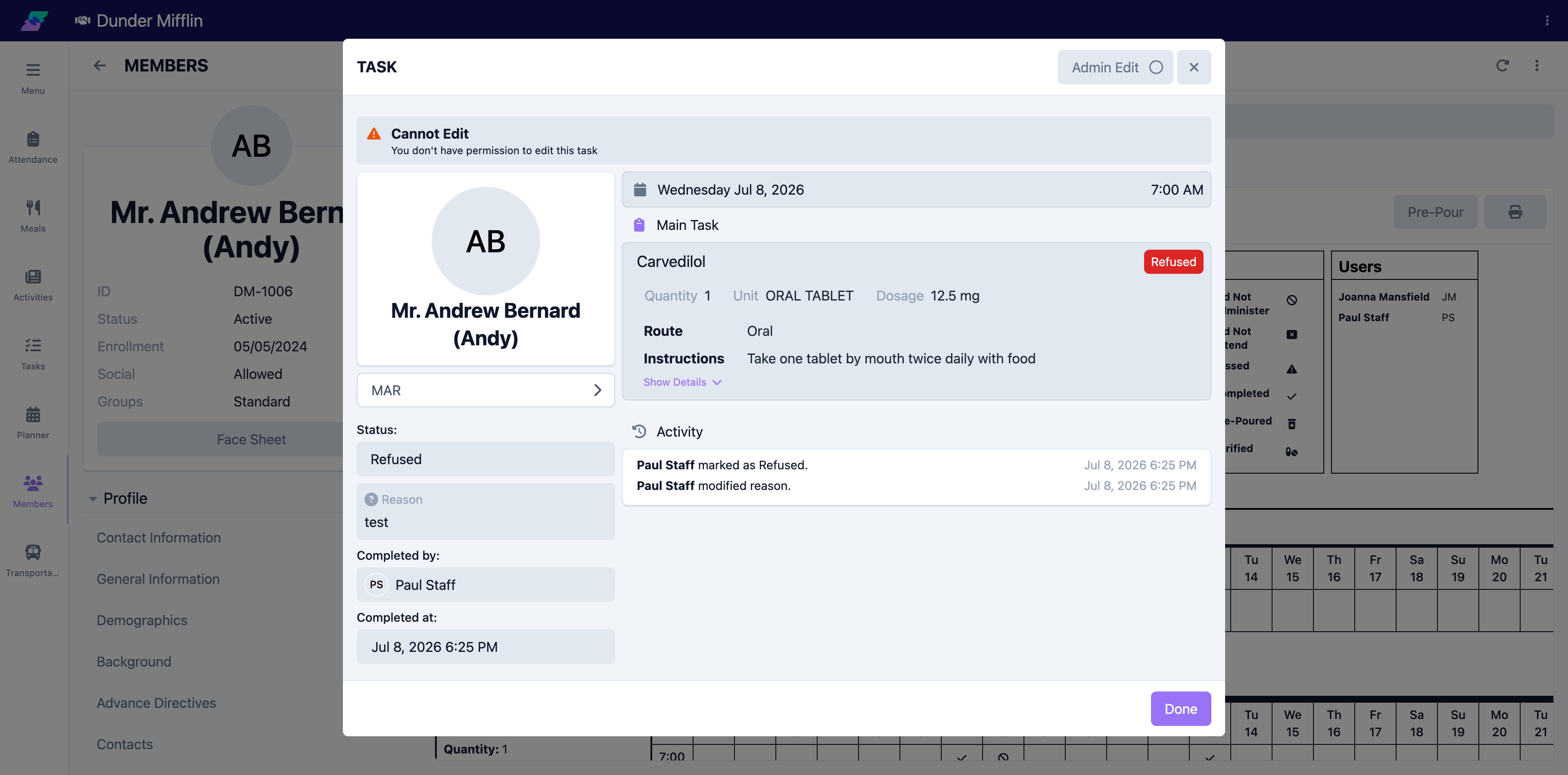Image resolution: width=1568 pixels, height=775 pixels.
Task: Click the Done button
Action: click(x=1180, y=709)
